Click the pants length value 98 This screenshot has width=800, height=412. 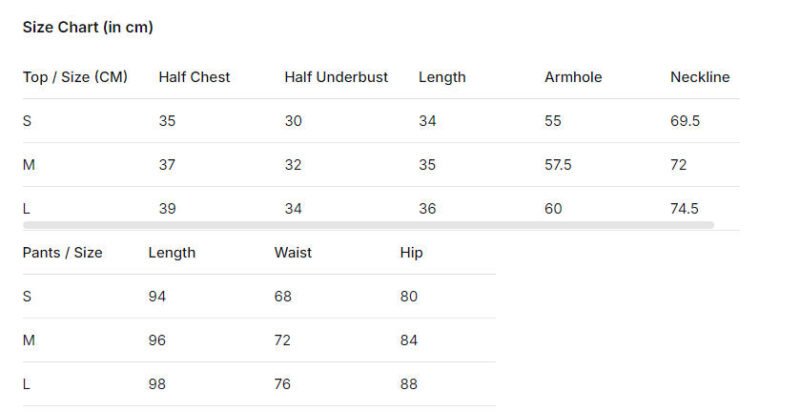157,384
